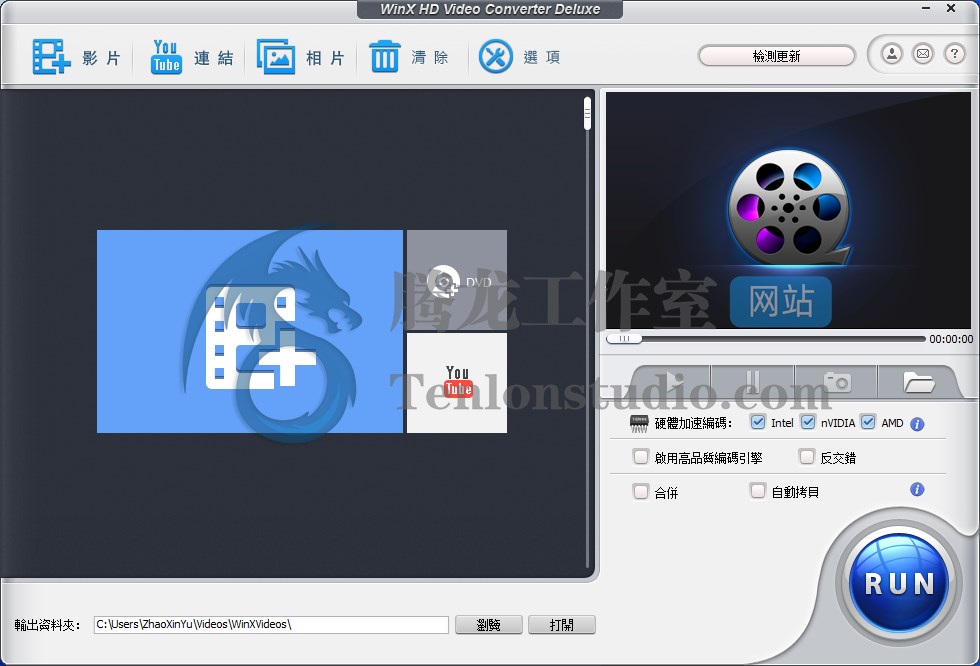Screen dimensions: 980x666
Task: Open the folder icon under preview
Action: (918, 382)
